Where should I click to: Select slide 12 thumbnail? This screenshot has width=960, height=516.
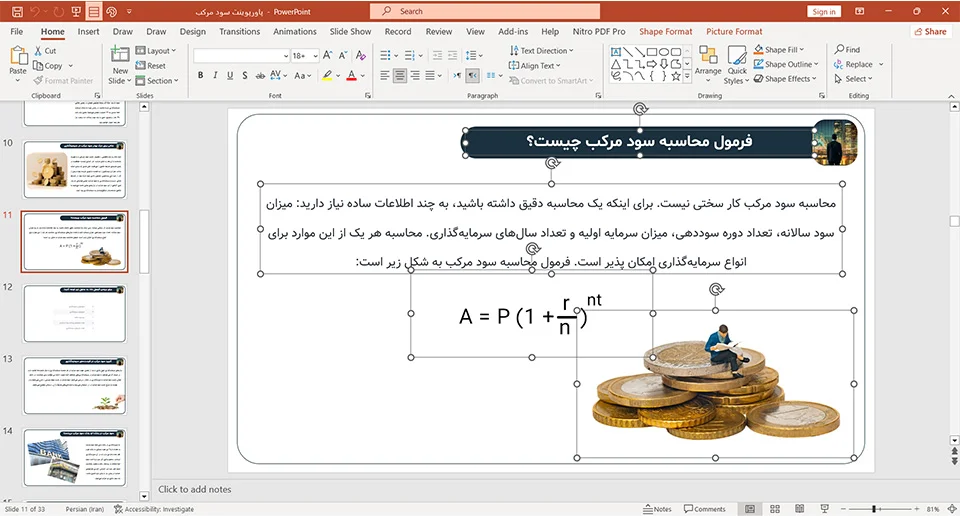coord(75,313)
